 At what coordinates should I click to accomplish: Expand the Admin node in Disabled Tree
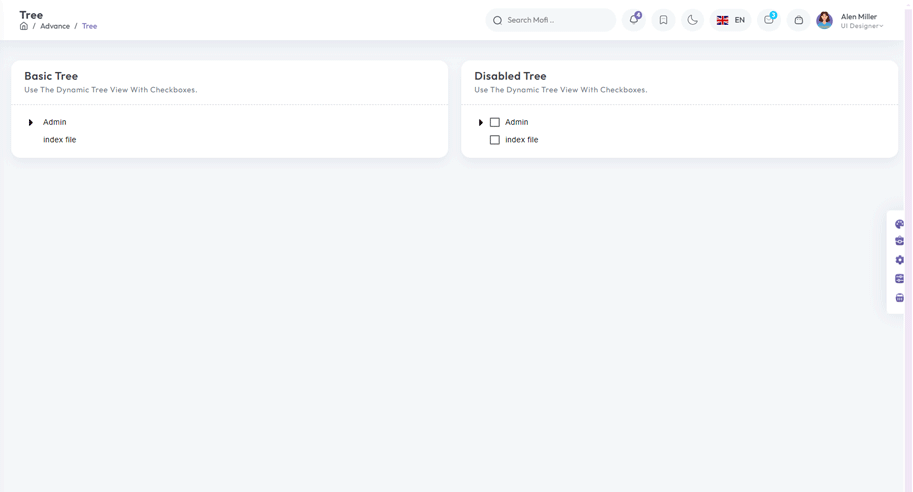[481, 123]
